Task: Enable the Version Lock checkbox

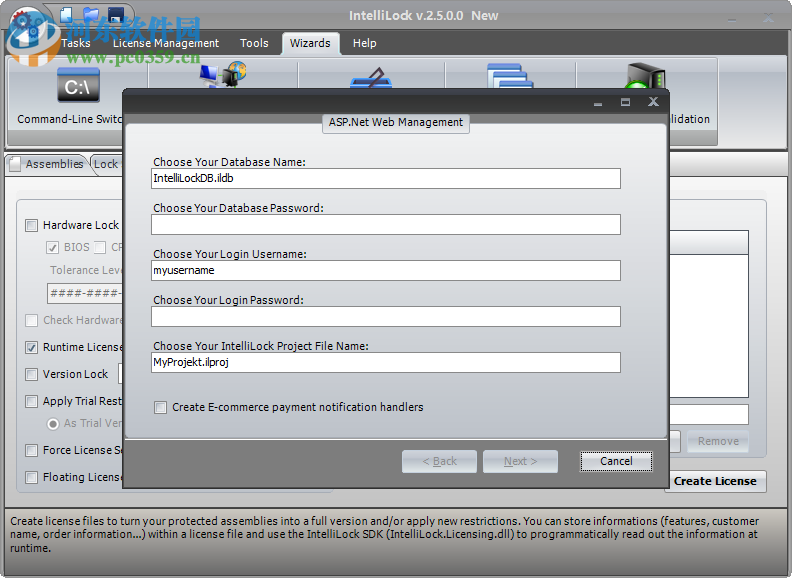Action: 31,374
